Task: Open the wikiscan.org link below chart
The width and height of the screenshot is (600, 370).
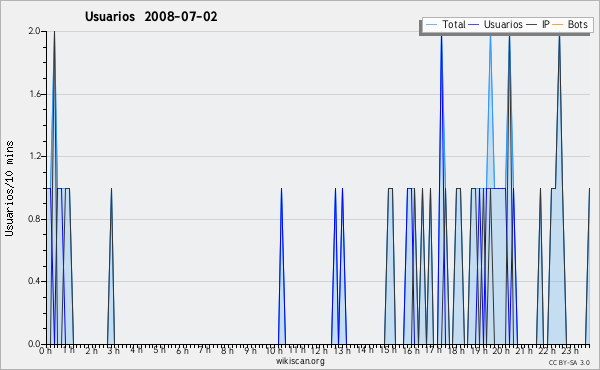Action: point(300,361)
